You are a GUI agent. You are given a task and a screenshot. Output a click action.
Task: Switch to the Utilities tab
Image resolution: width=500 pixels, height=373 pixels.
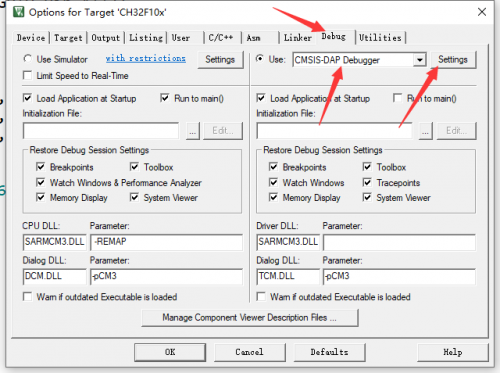click(x=380, y=38)
